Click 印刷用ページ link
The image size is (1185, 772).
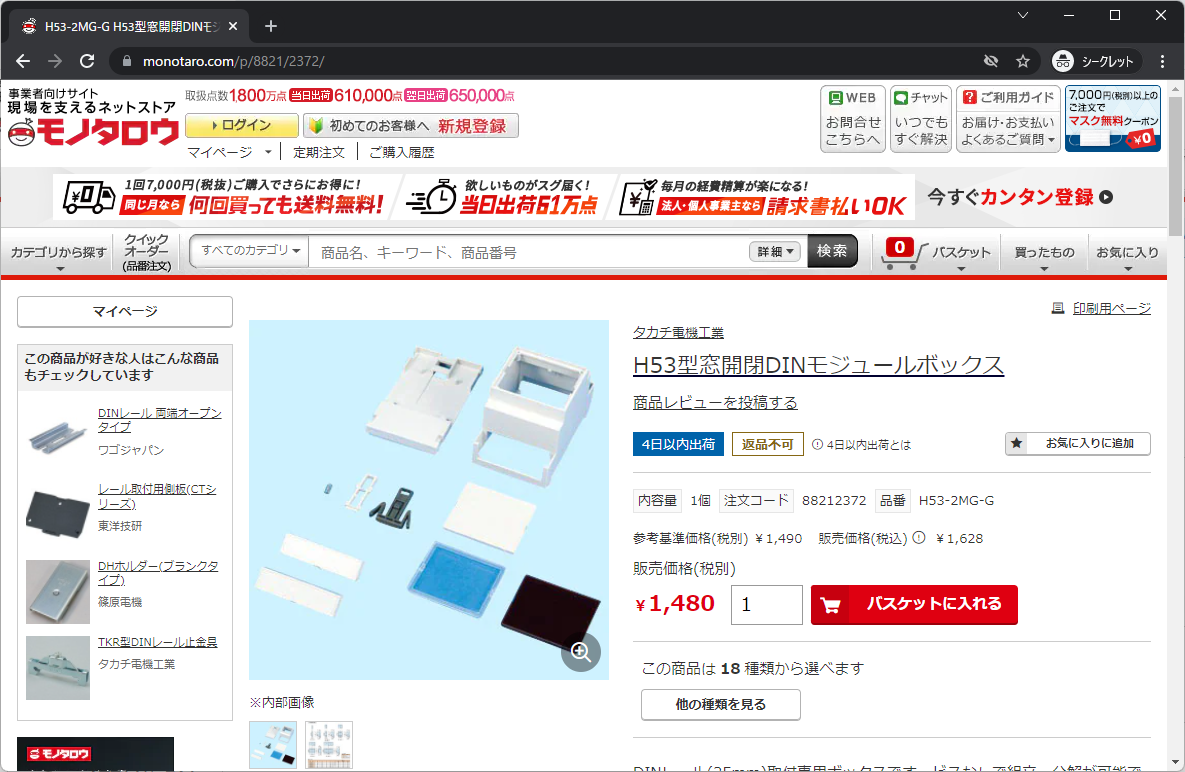click(x=1112, y=308)
